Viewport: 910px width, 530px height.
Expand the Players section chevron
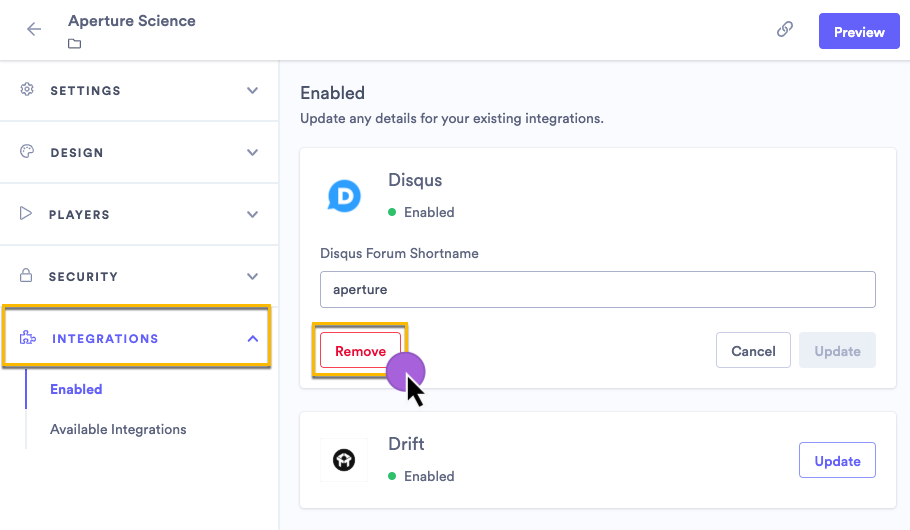(x=252, y=215)
